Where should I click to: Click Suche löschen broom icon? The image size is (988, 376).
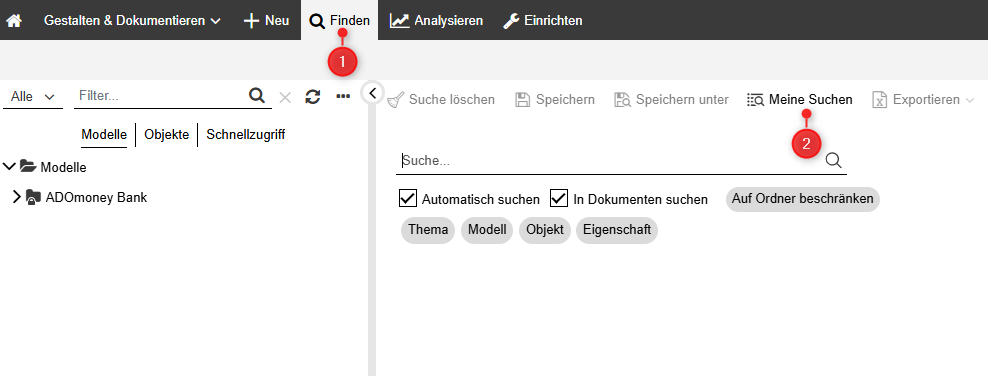[396, 100]
